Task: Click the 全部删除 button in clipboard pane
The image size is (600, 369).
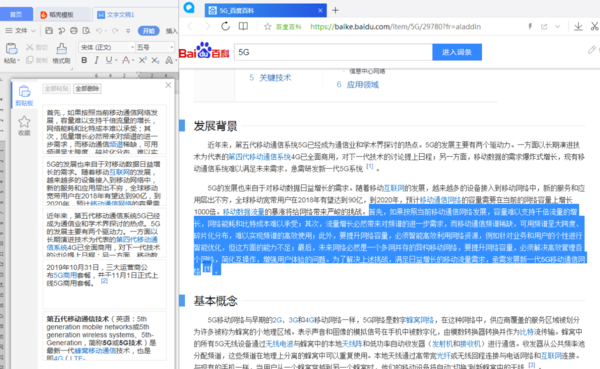Action: pos(87,89)
